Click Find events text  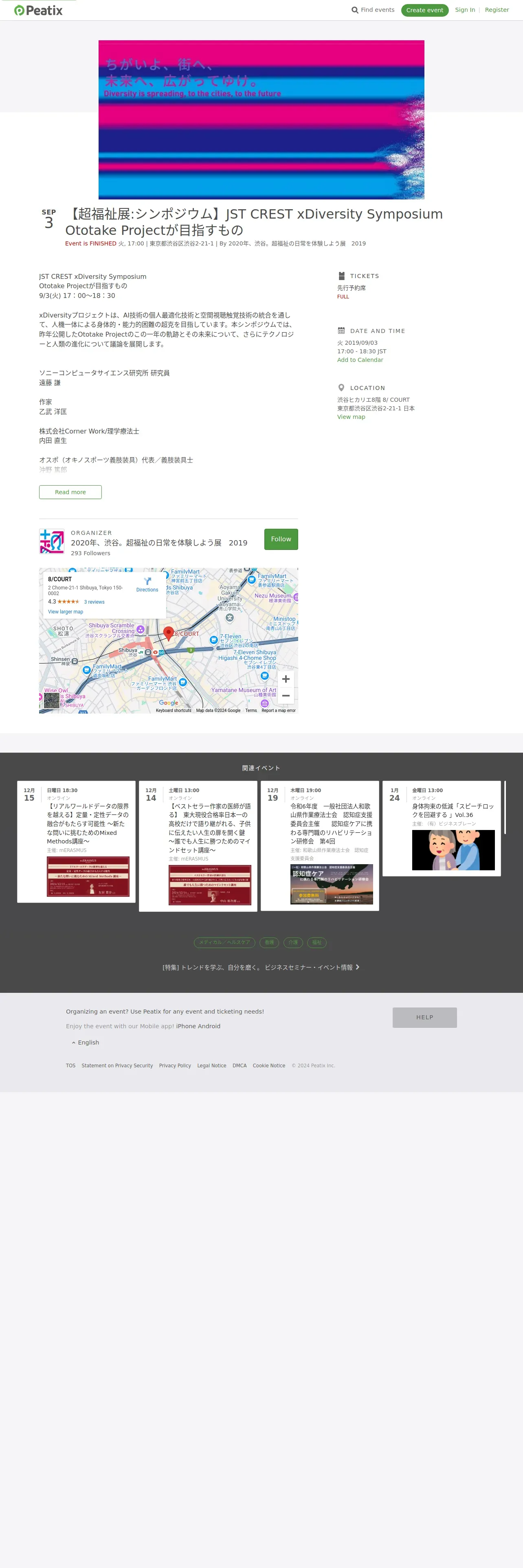[x=378, y=10]
